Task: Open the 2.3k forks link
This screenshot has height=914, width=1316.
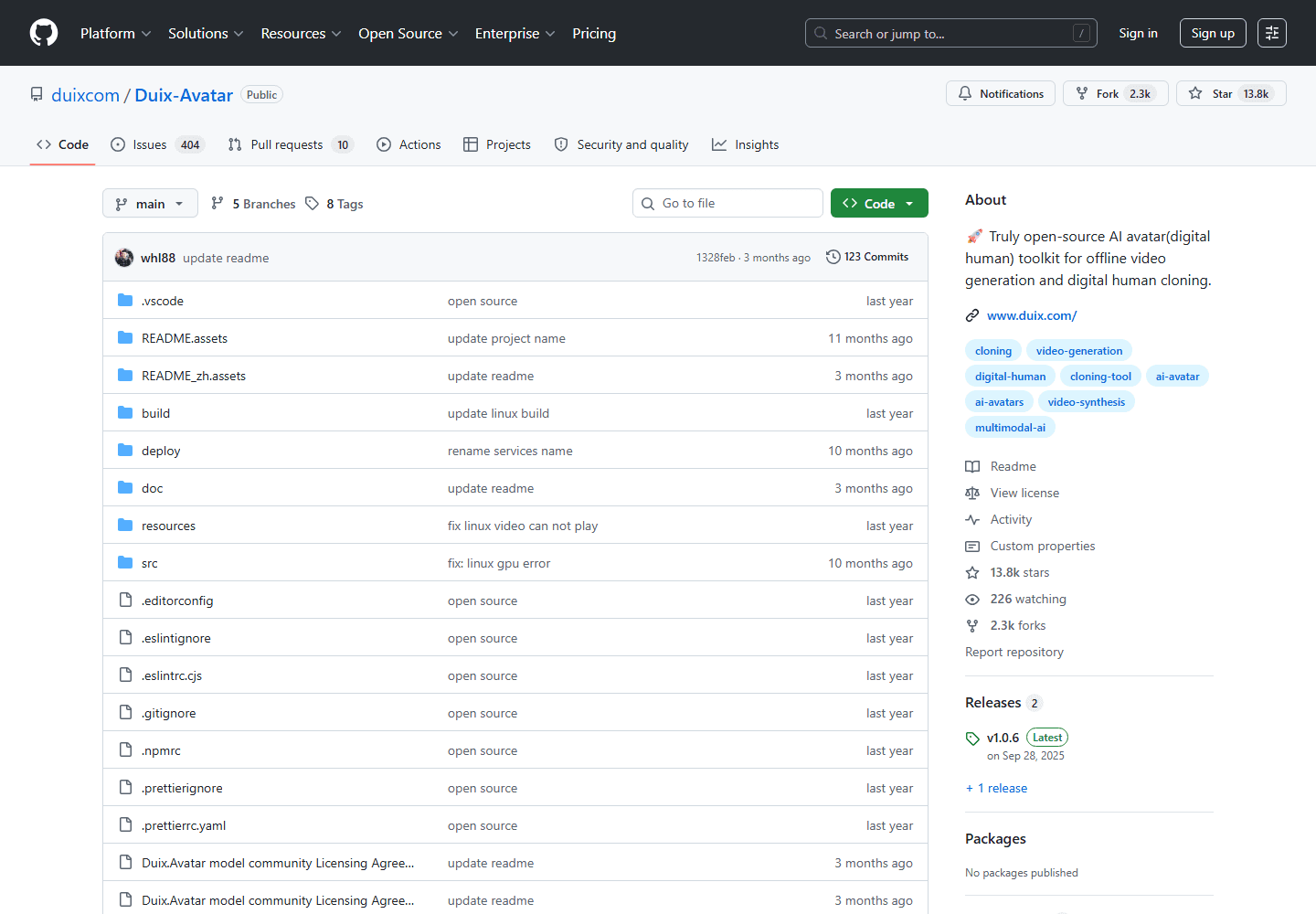Action: tap(1018, 625)
